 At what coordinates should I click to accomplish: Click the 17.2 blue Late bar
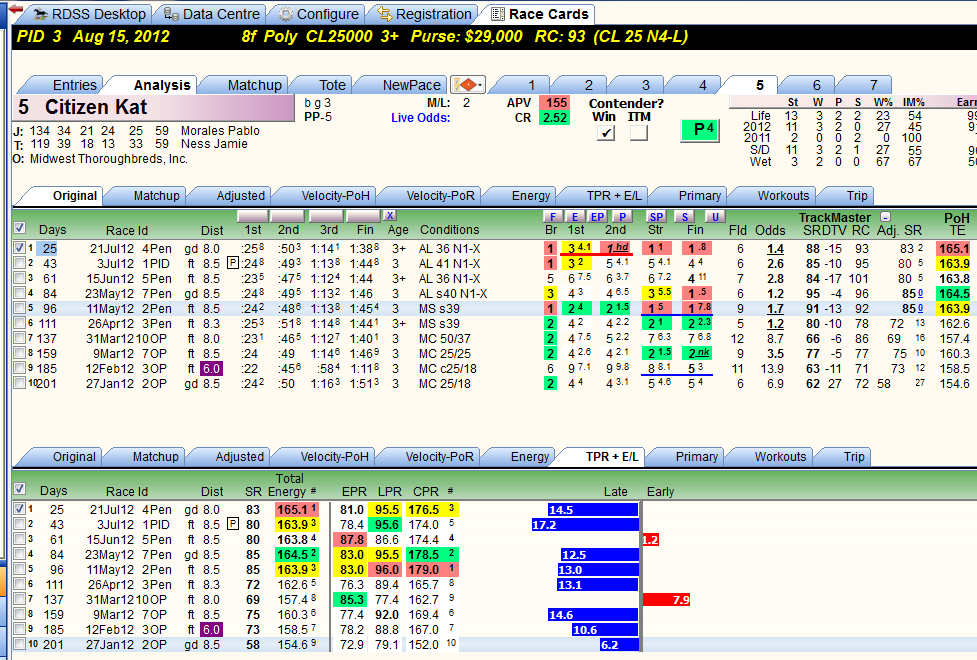click(585, 525)
